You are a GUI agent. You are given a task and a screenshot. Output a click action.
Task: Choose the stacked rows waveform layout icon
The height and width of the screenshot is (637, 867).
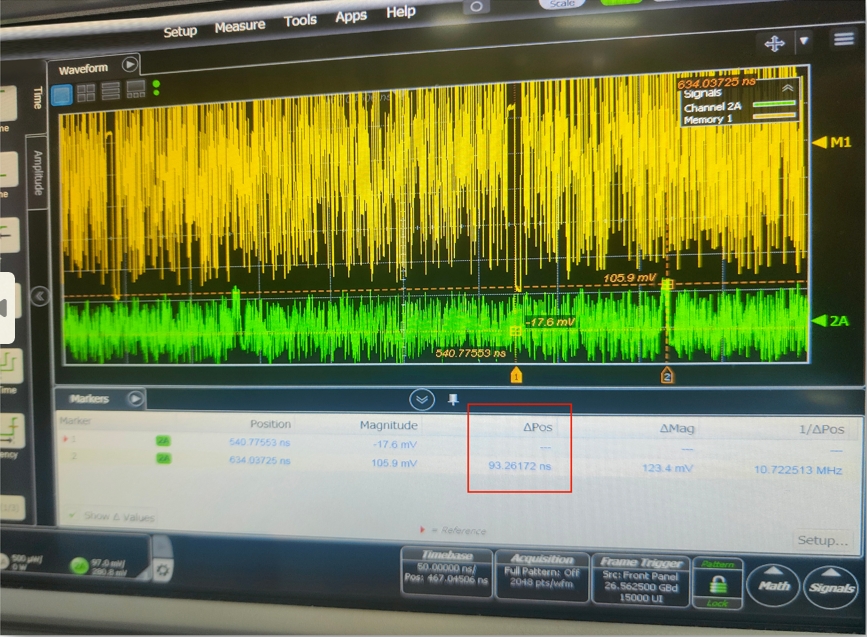click(x=110, y=91)
